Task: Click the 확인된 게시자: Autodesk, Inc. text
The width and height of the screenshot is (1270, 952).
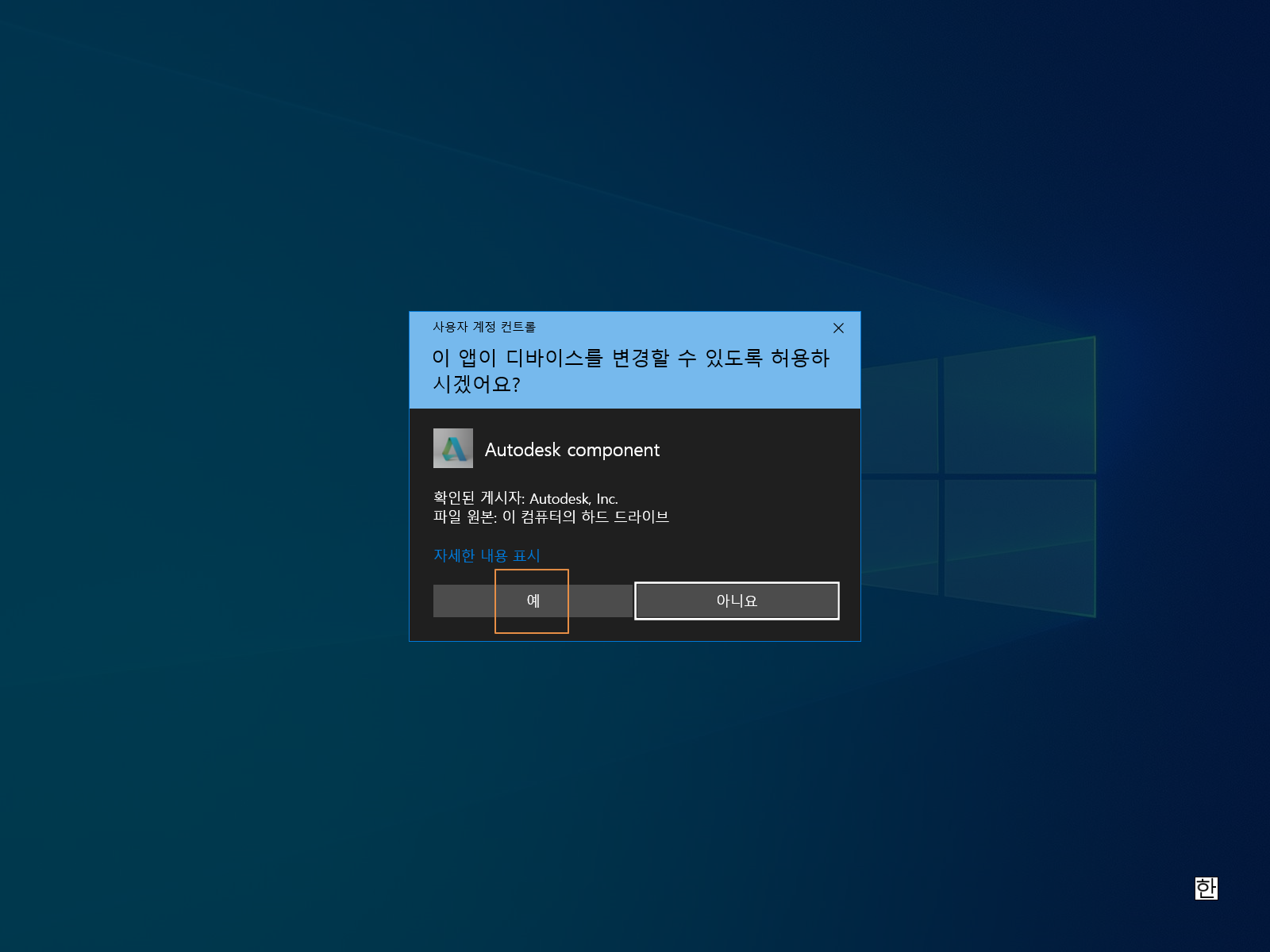Action: pos(525,498)
